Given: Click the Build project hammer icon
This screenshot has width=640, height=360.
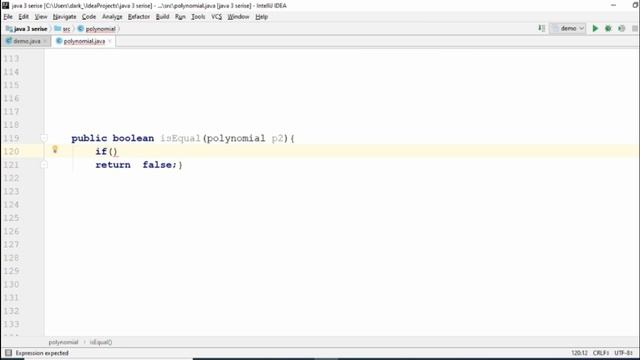Looking at the screenshot, I should [x=542, y=28].
